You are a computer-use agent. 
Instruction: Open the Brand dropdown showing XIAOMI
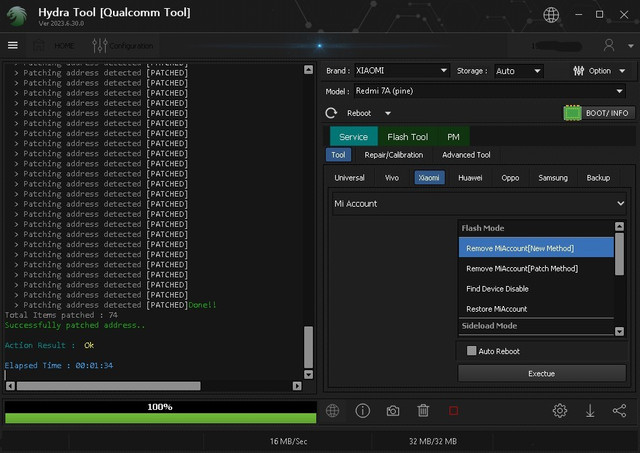[402, 71]
